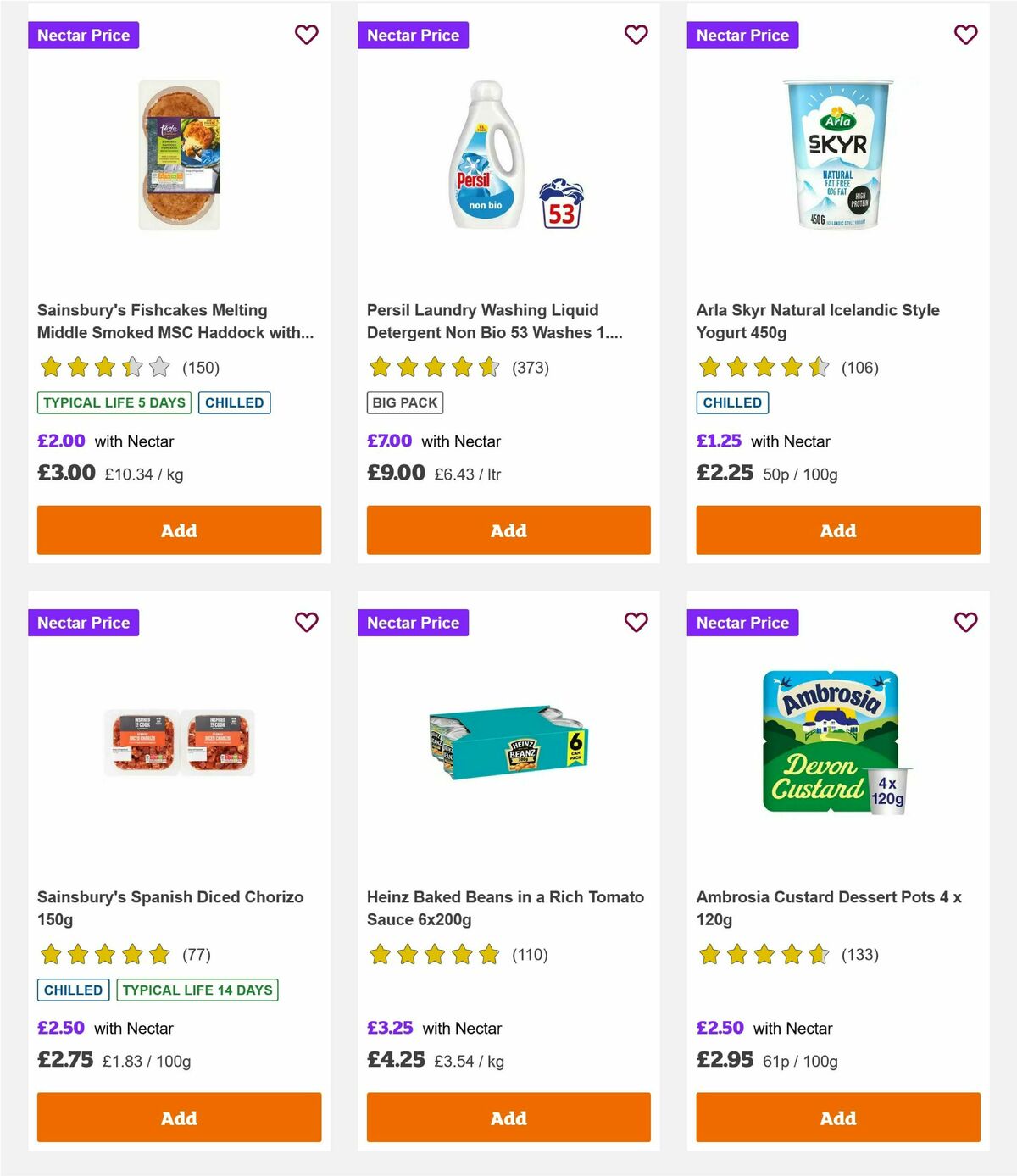1017x1176 pixels.
Task: Expand the Fishcakes truncated product title
Action: [x=175, y=322]
